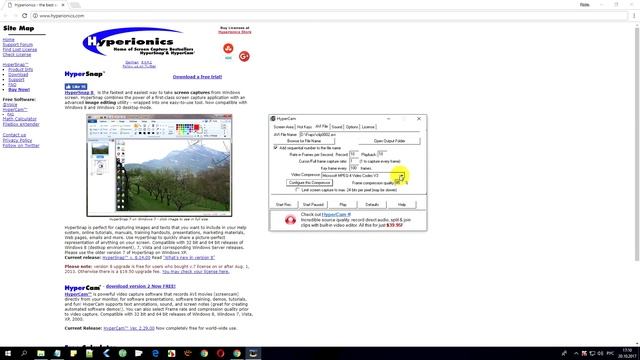Click download version 2 Now FREE link
Image resolution: width=640 pixels, height=360 pixels.
pyautogui.click(x=140, y=286)
